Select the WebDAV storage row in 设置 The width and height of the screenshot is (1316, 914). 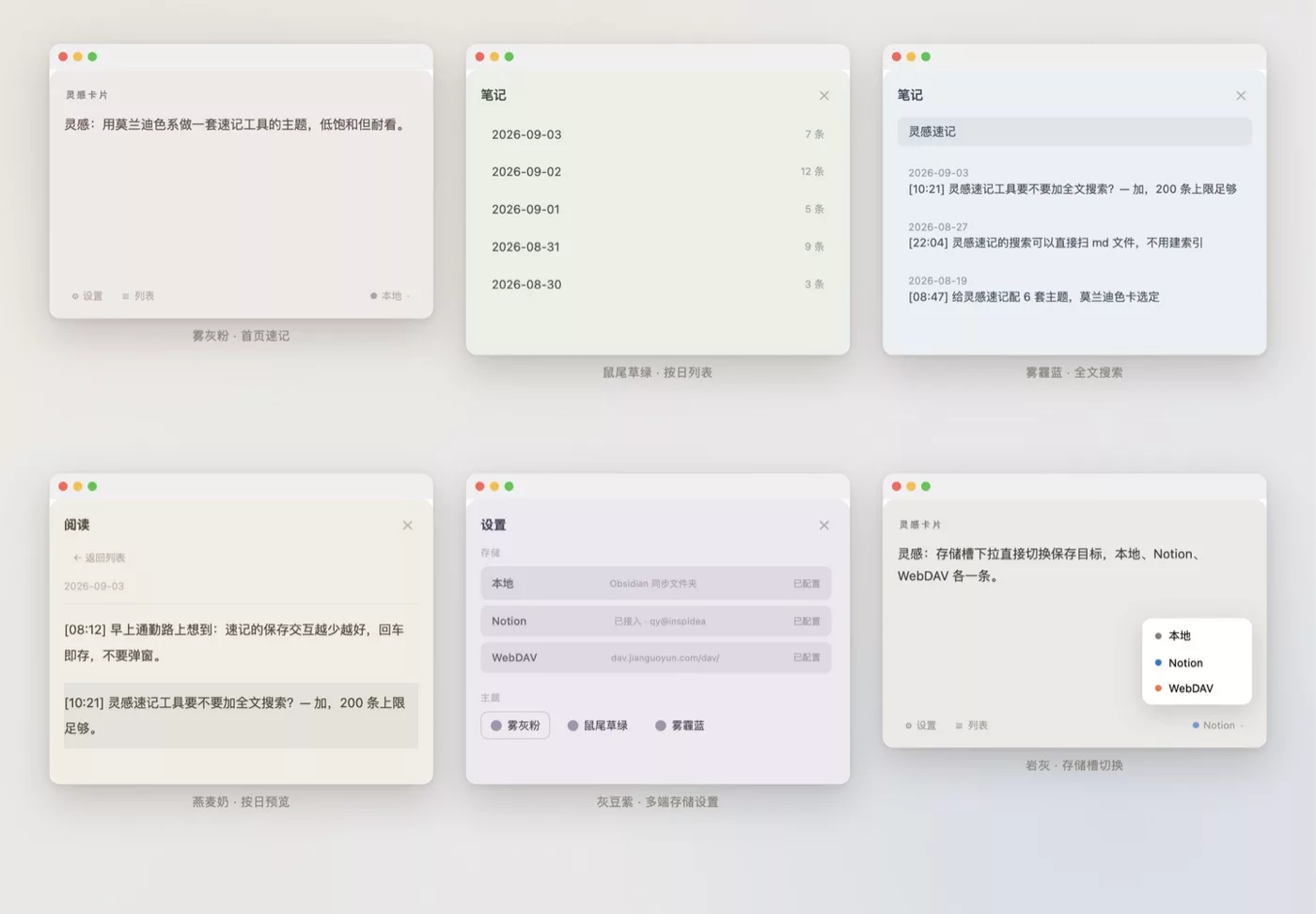tap(656, 658)
